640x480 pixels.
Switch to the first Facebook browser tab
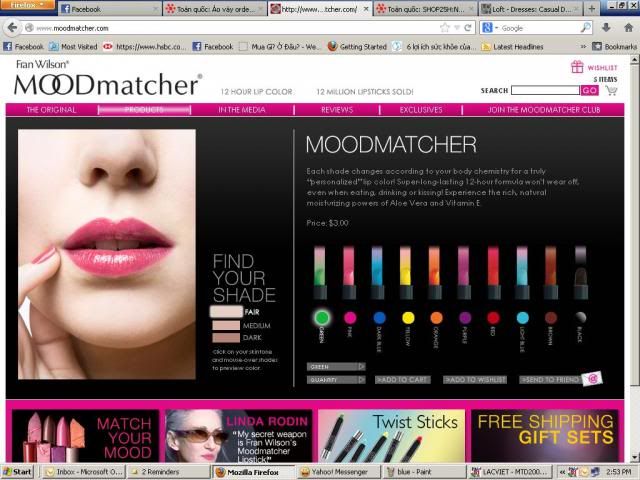(x=109, y=9)
